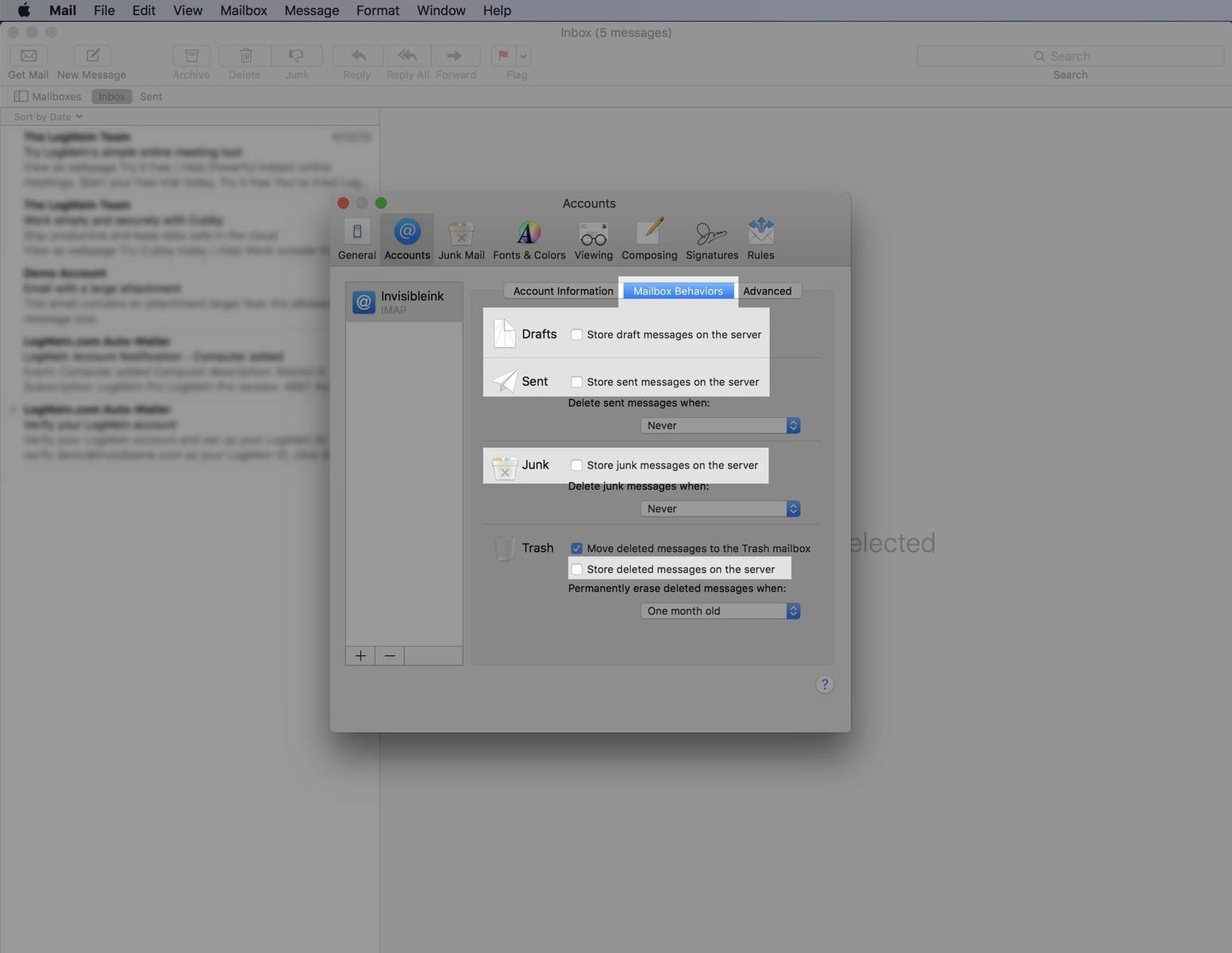Select the Invisibleink IMAP account
This screenshot has width=1232, height=953.
coord(404,302)
